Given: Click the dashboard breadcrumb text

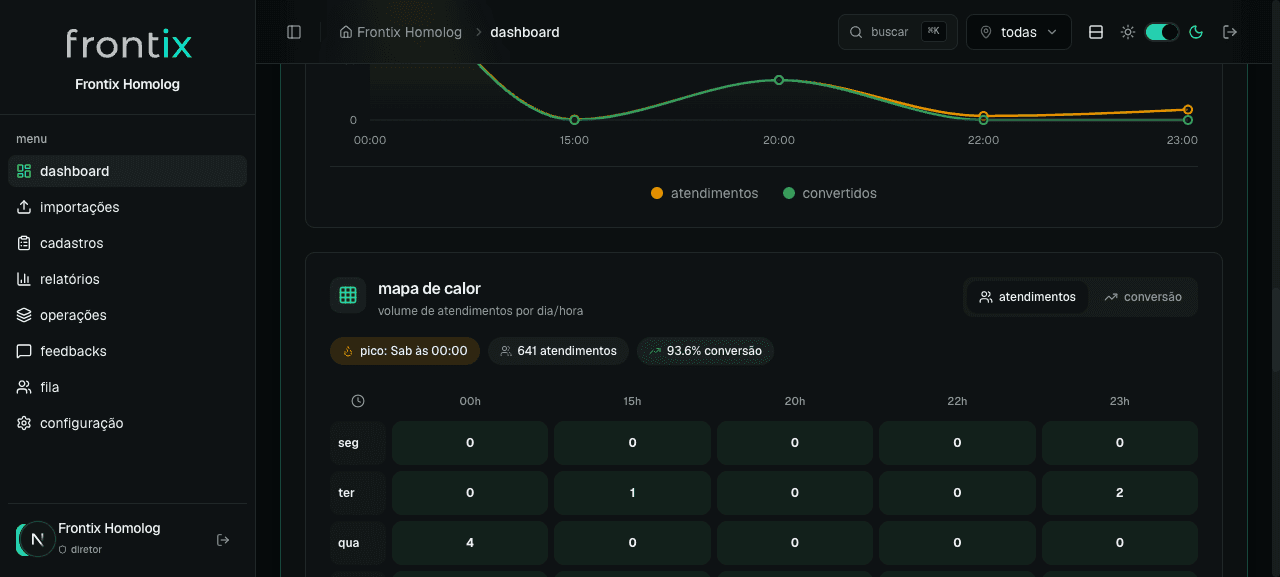Looking at the screenshot, I should 525,32.
